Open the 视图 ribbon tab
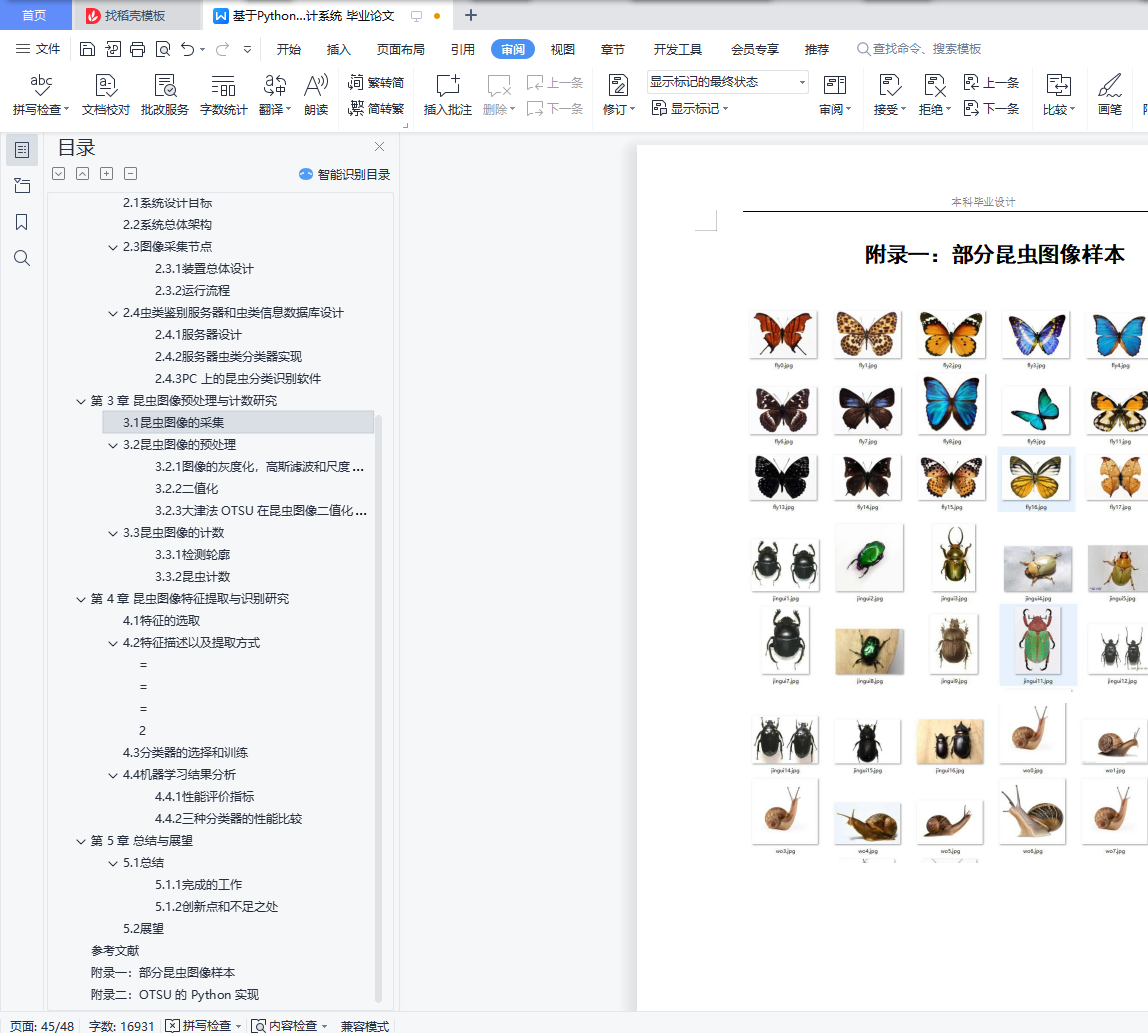Image resolution: width=1148 pixels, height=1033 pixels. click(562, 49)
